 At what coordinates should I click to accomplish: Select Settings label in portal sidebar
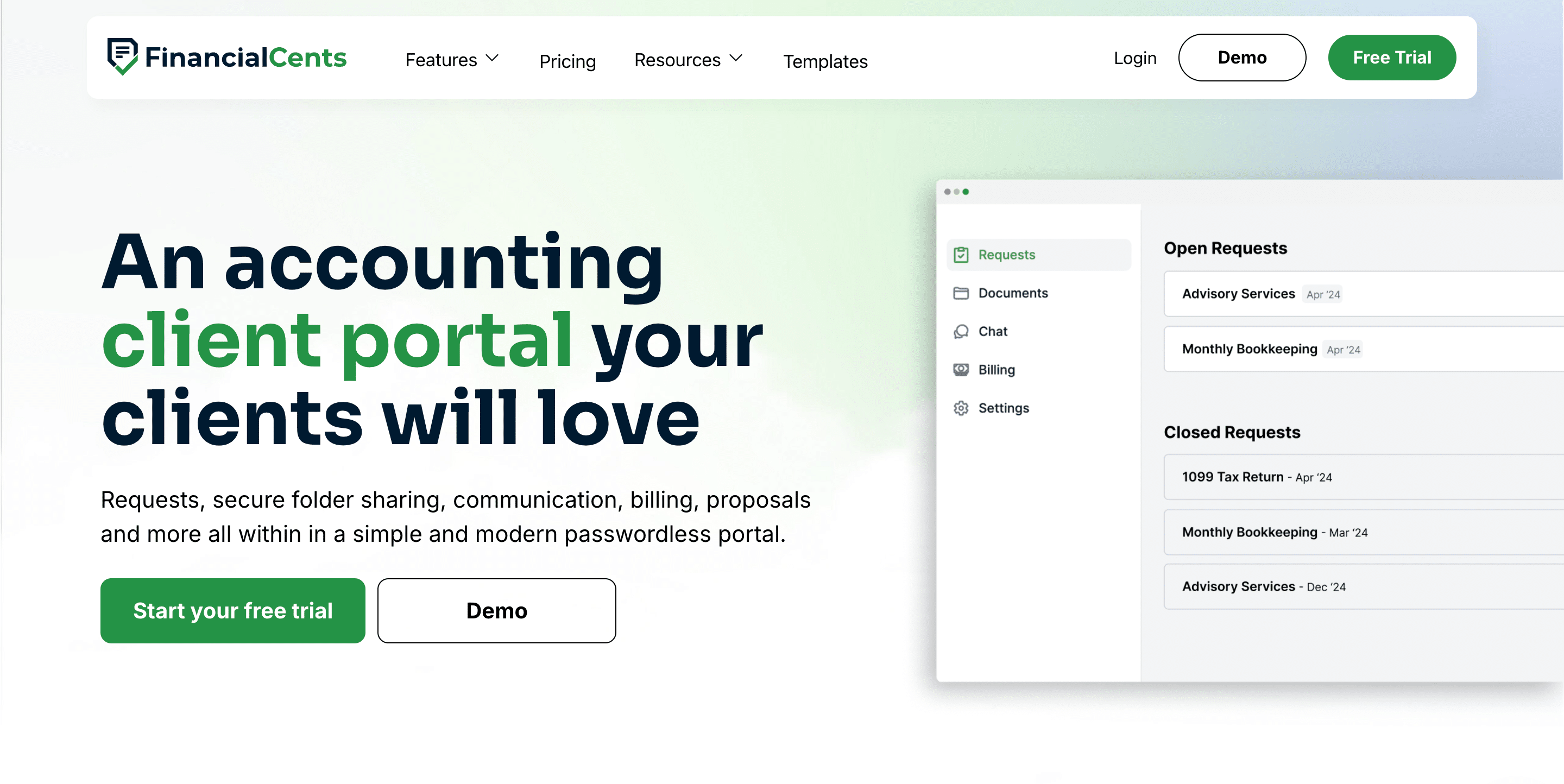click(1004, 408)
